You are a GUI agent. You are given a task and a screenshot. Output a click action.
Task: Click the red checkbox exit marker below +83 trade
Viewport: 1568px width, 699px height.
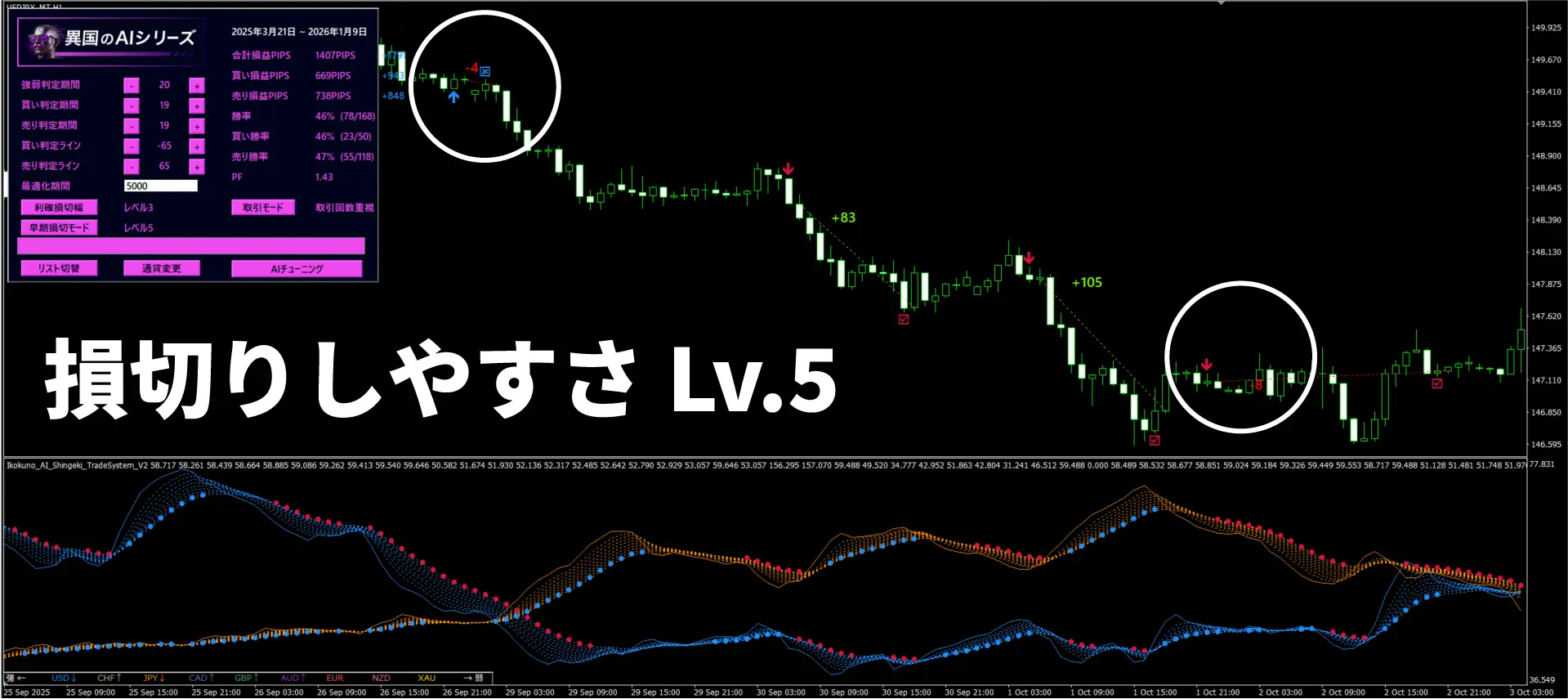[x=903, y=320]
